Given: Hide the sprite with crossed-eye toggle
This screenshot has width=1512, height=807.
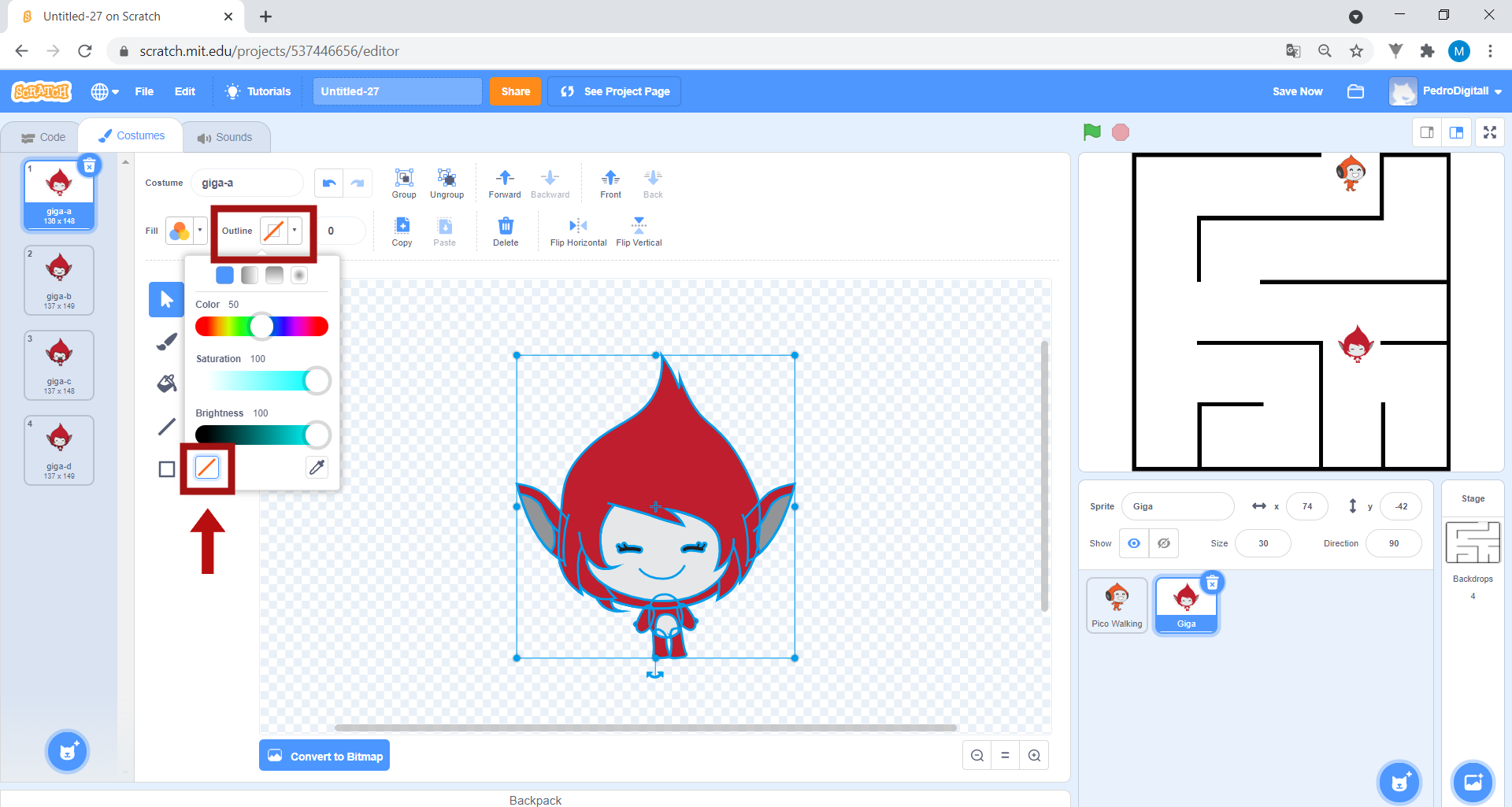Looking at the screenshot, I should pos(1164,543).
